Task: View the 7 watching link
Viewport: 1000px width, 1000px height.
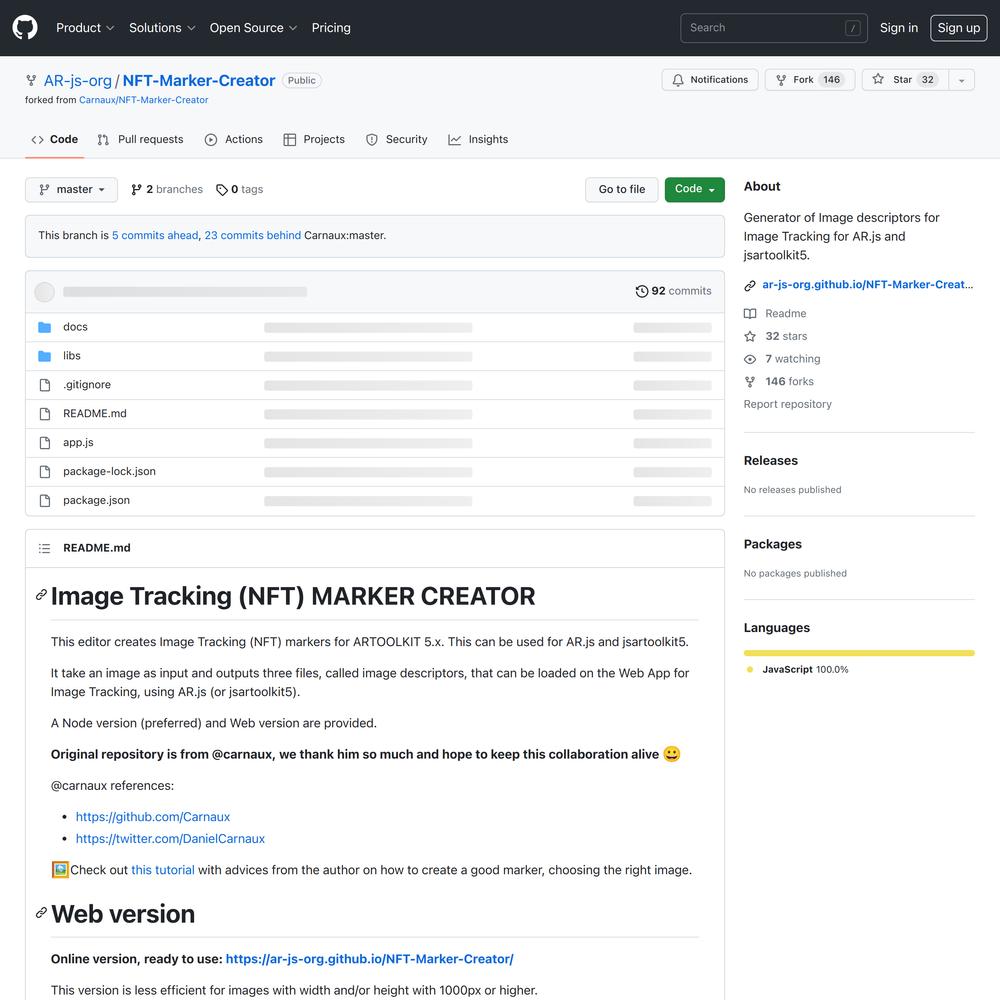Action: click(782, 360)
